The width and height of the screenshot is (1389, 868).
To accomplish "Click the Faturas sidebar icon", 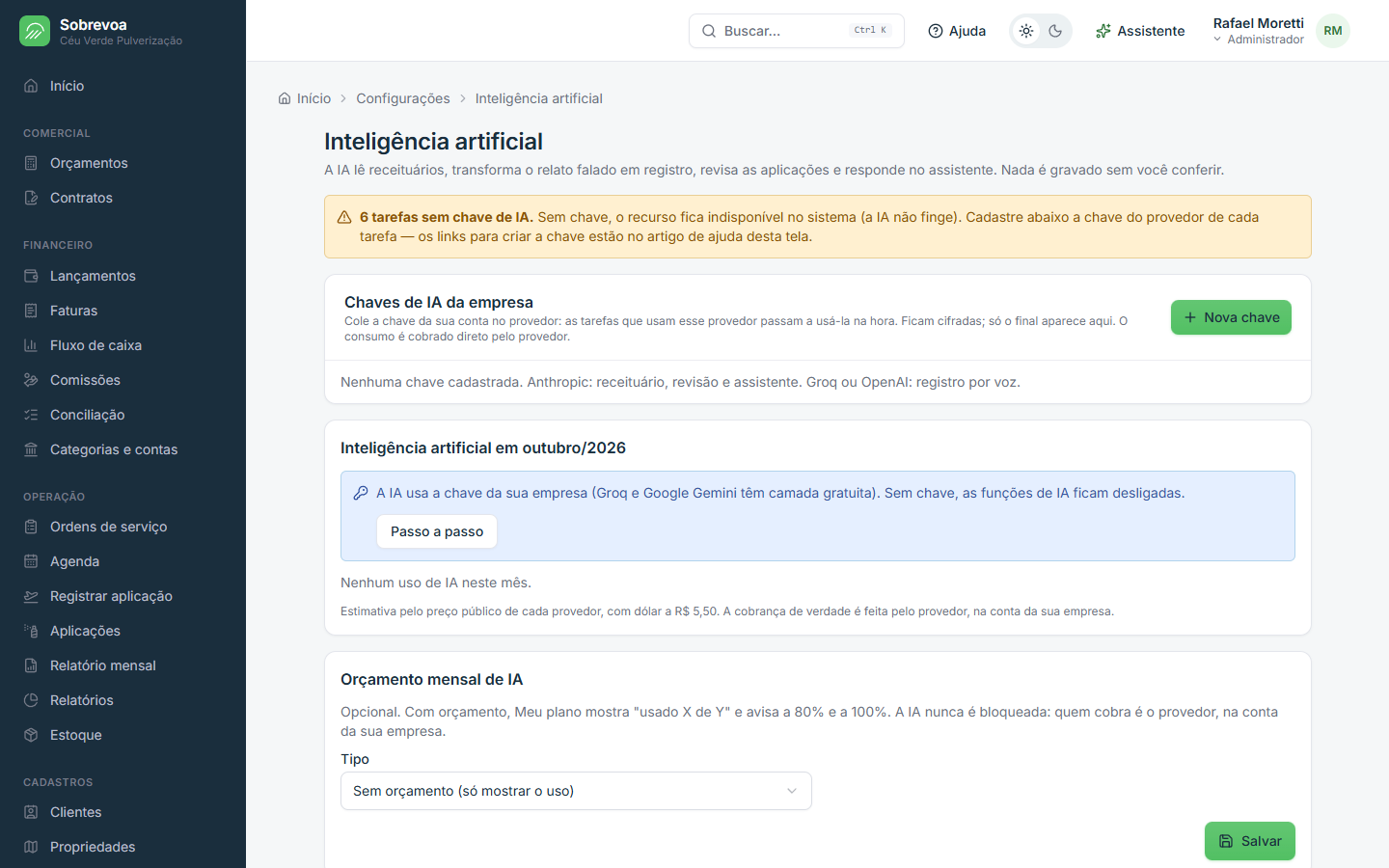I will click(x=31, y=311).
